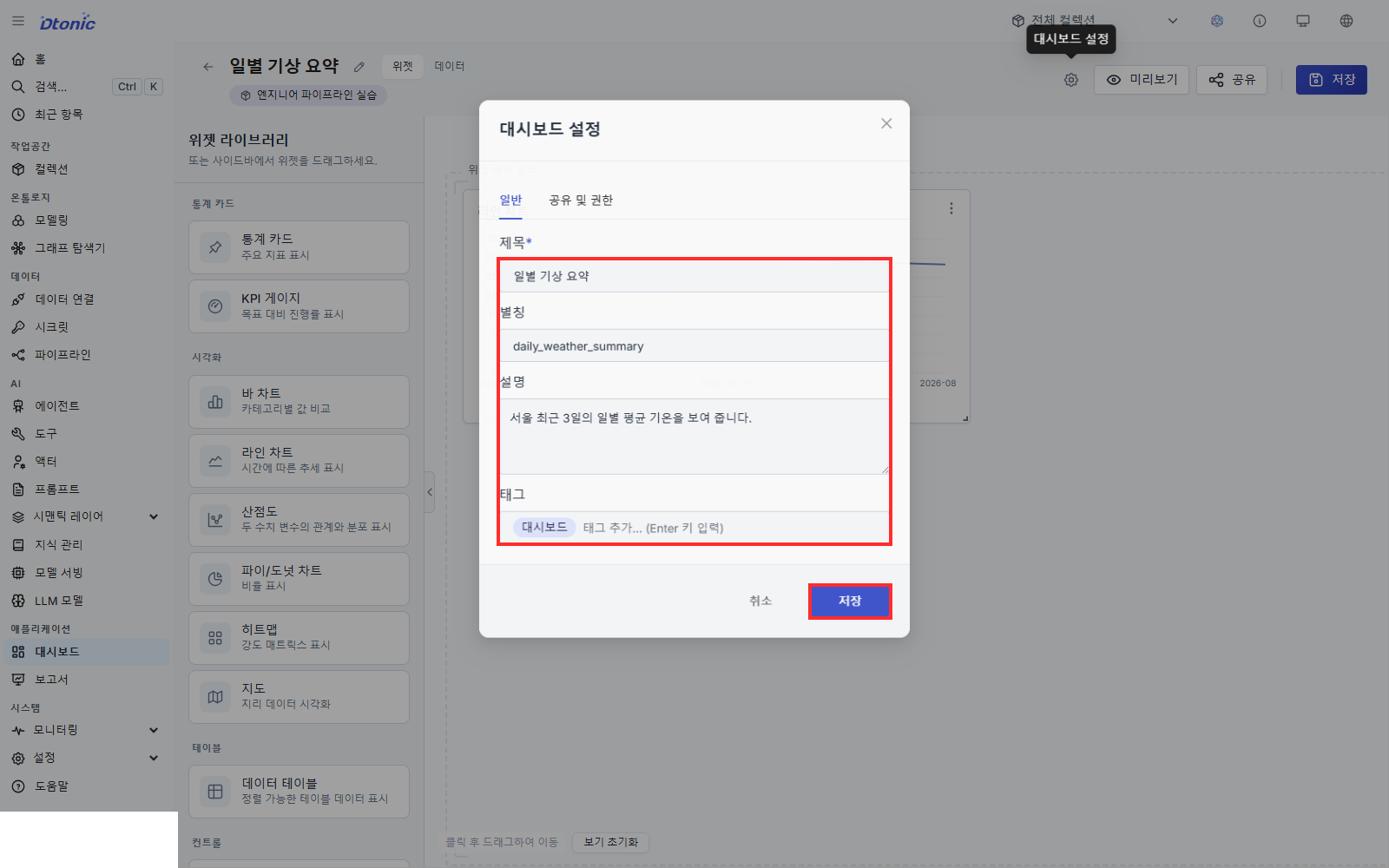Open Agents (에이전트) page
Viewport: 1389px width, 868px height.
click(x=87, y=406)
